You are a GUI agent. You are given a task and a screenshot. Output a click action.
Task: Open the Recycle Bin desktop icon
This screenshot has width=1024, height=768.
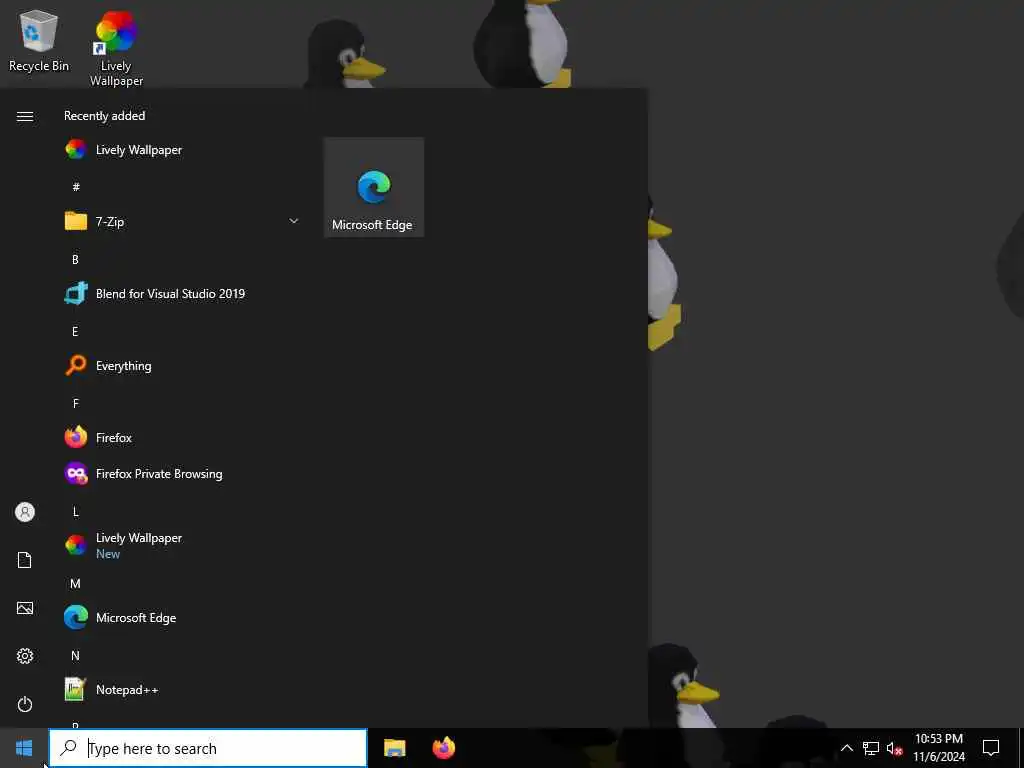[x=39, y=40]
